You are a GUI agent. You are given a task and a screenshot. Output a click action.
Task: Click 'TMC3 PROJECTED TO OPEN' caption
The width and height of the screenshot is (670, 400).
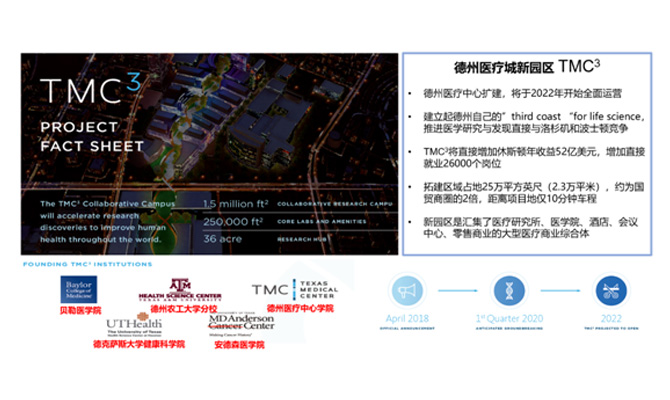(x=611, y=328)
